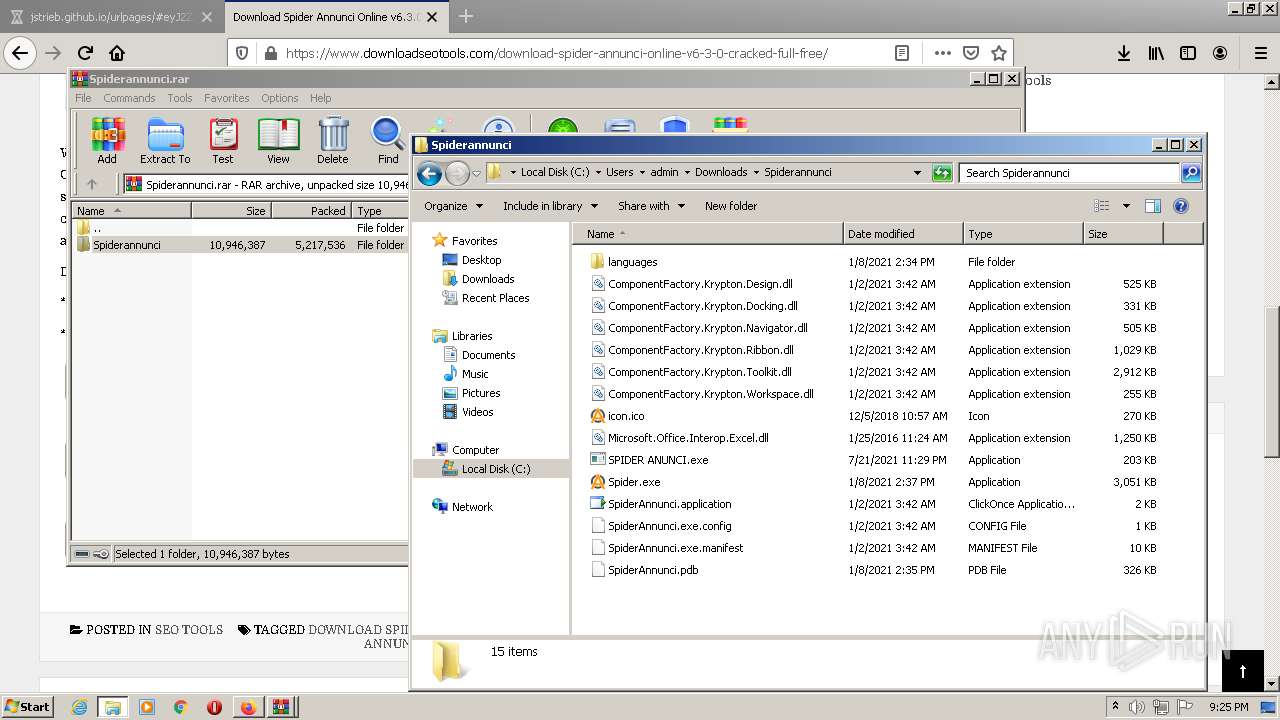Expand the view options dropdown arrow

coord(1125,206)
